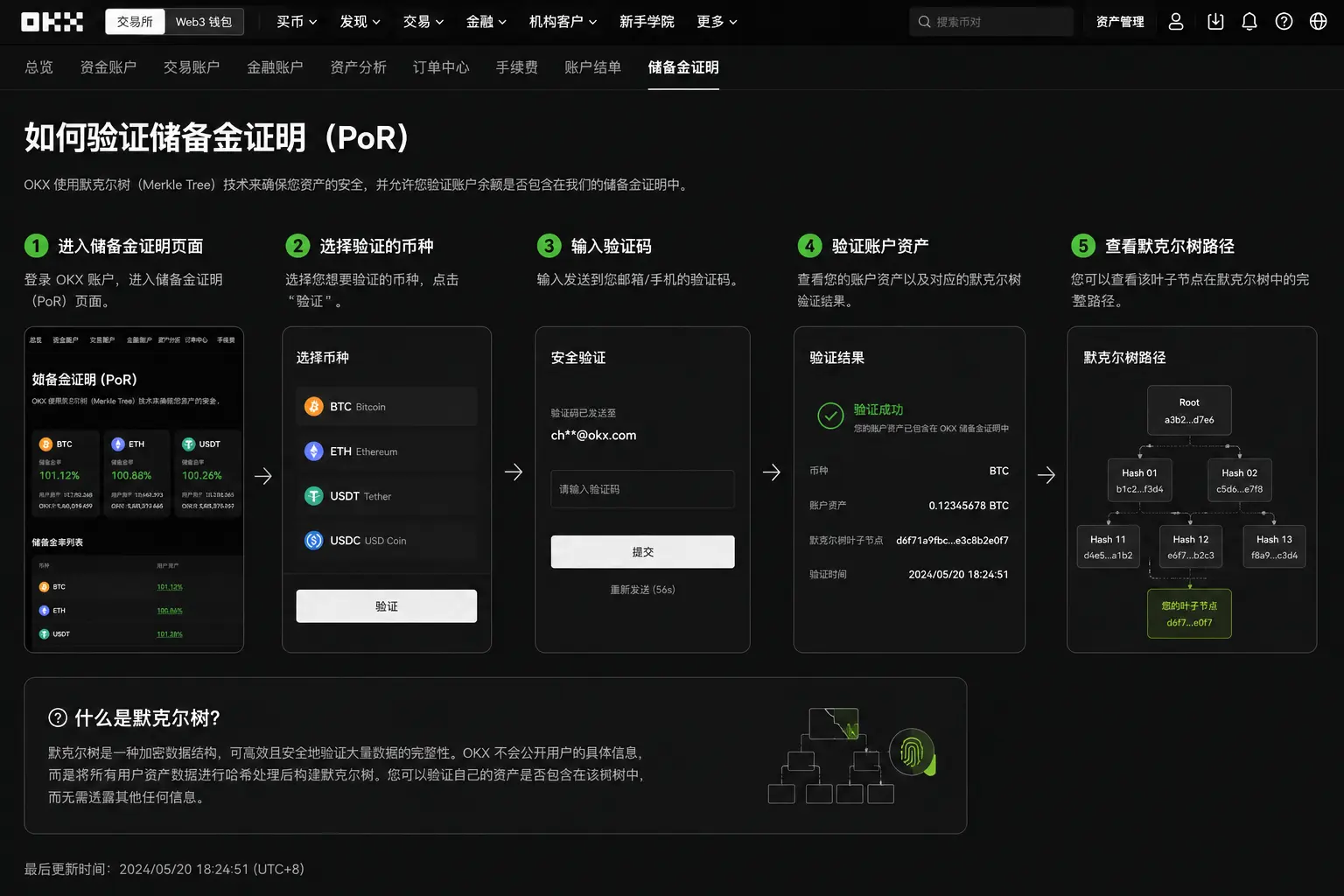1344x896 pixels.
Task: Click the 2024/05/20 18:24:51 verification time value
Action: [x=958, y=575]
